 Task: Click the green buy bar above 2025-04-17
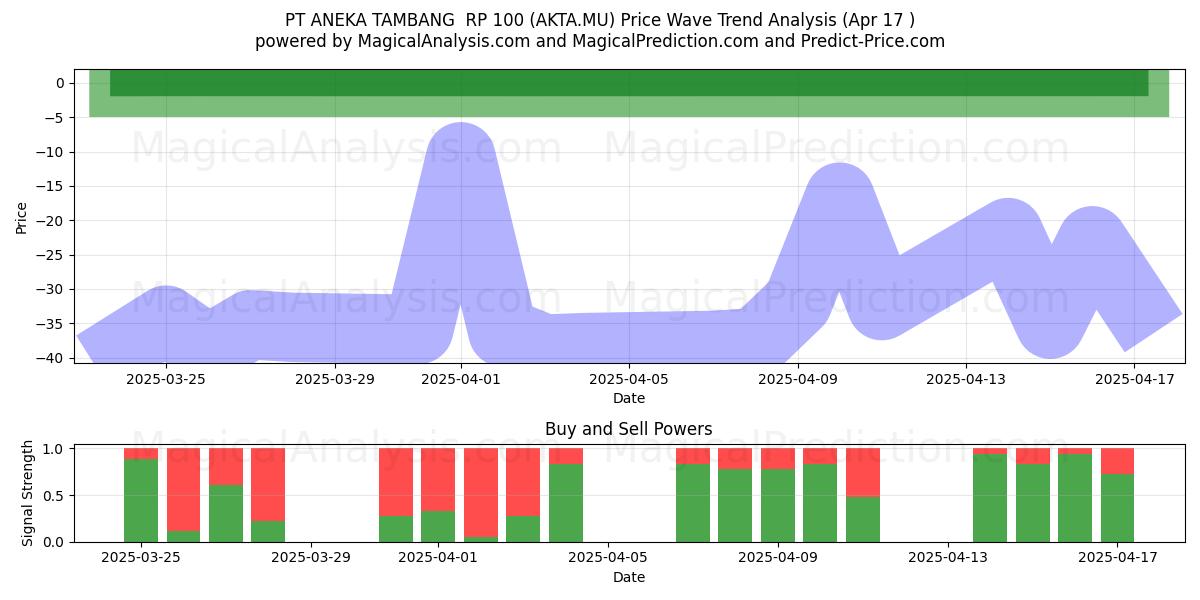[x=1117, y=508]
